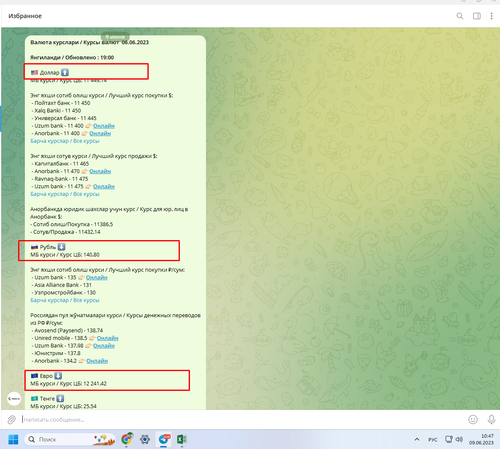Click the 'Универсал банк - 11 445' line
The width and height of the screenshot is (500, 449).
pyautogui.click(x=64, y=118)
